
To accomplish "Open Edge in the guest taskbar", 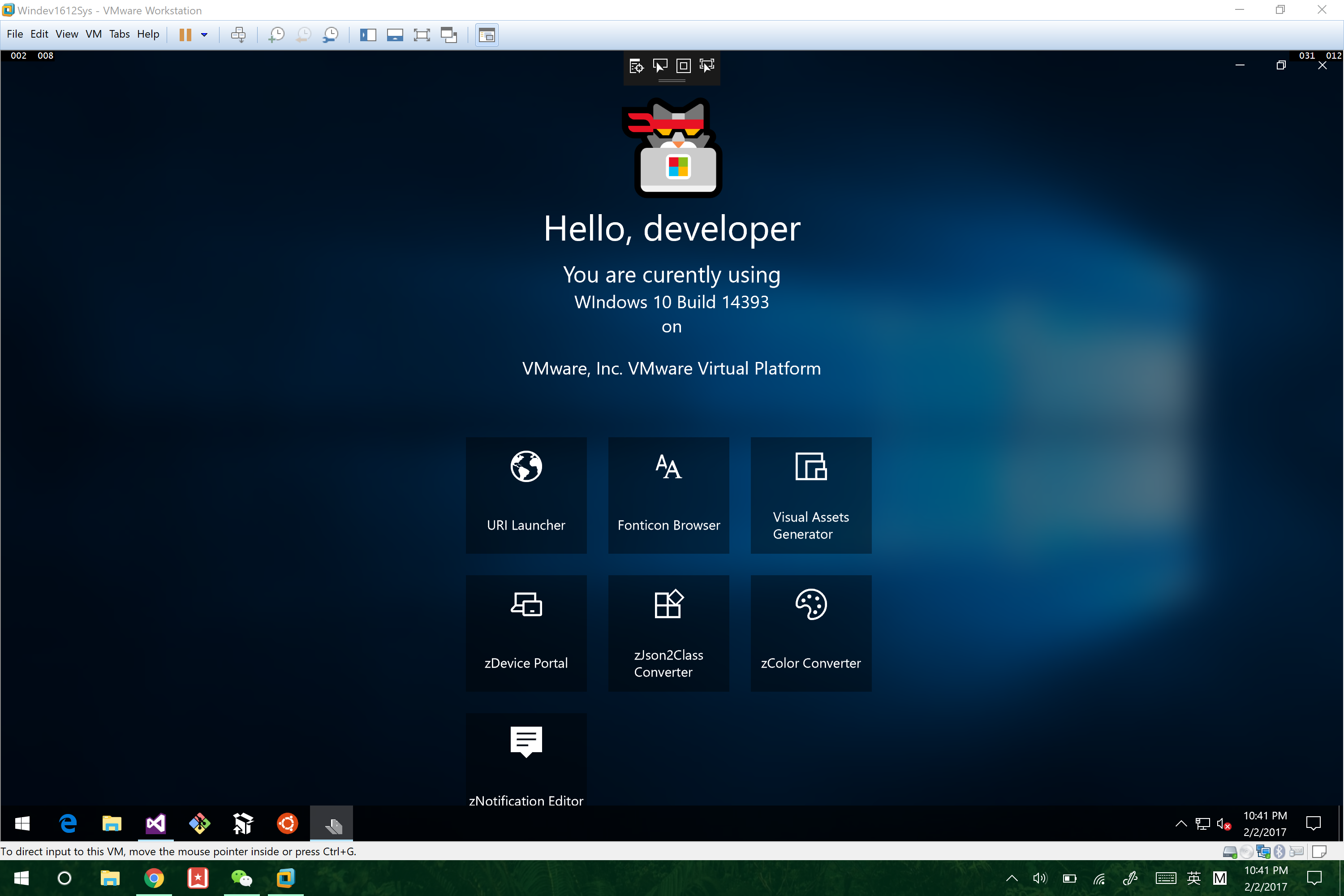I will [68, 823].
